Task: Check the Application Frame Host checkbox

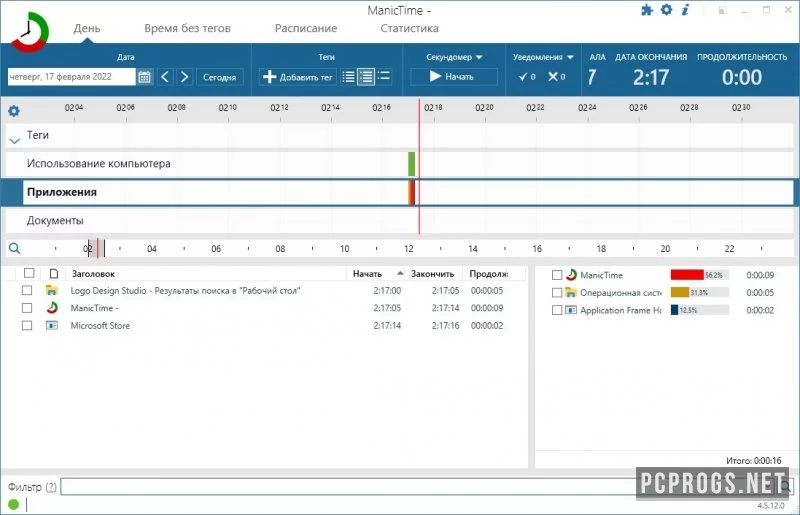Action: point(557,310)
